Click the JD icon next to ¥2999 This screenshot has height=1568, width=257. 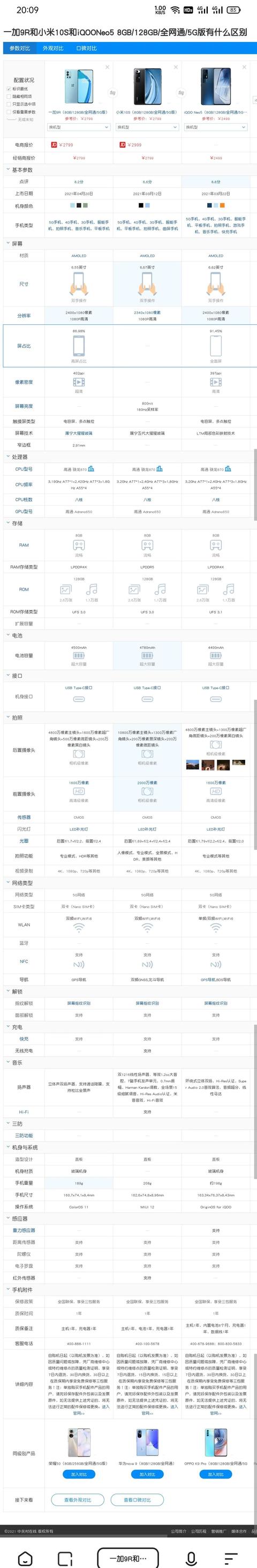click(122, 145)
